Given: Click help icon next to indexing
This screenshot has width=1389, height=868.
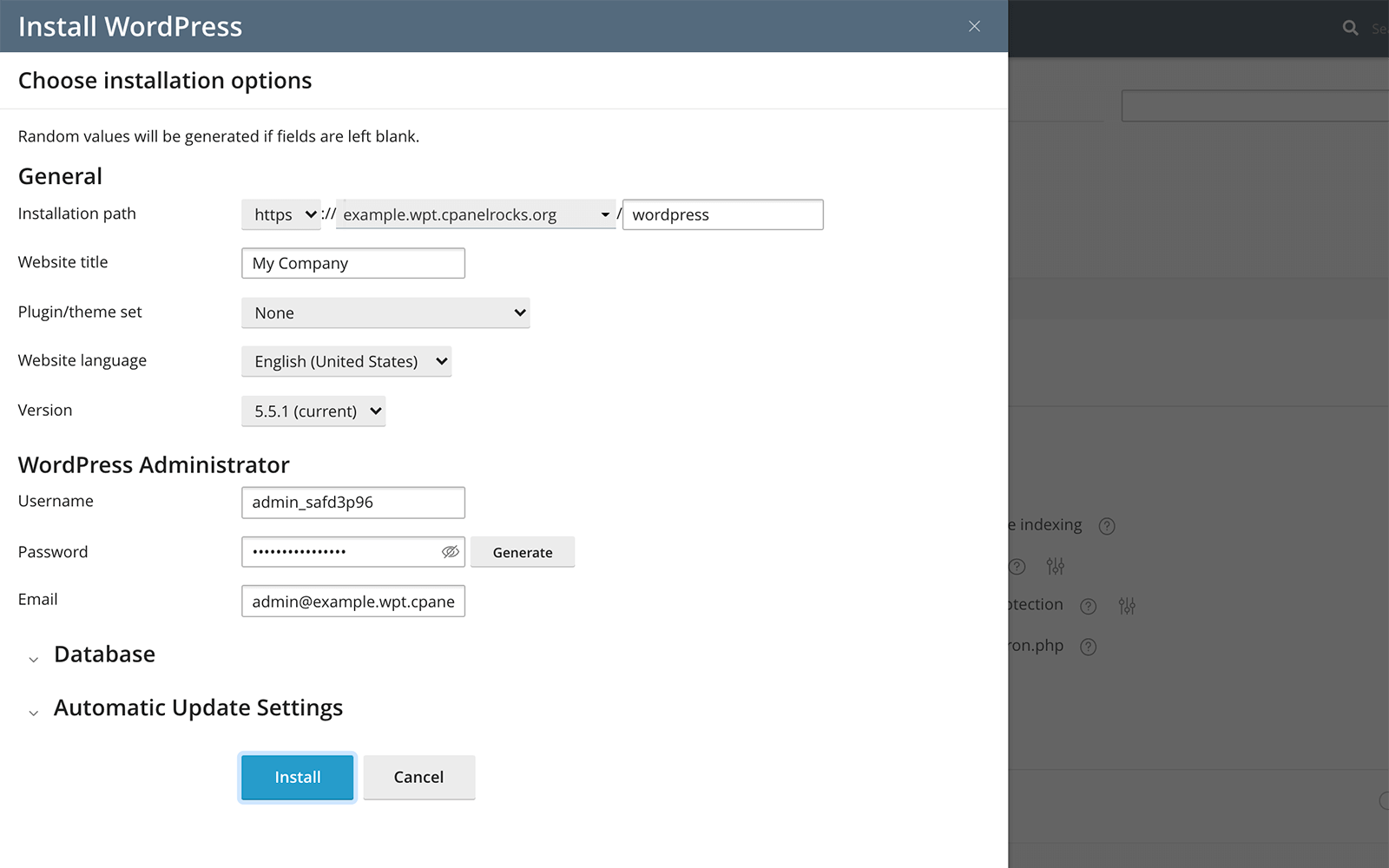Looking at the screenshot, I should (1107, 526).
